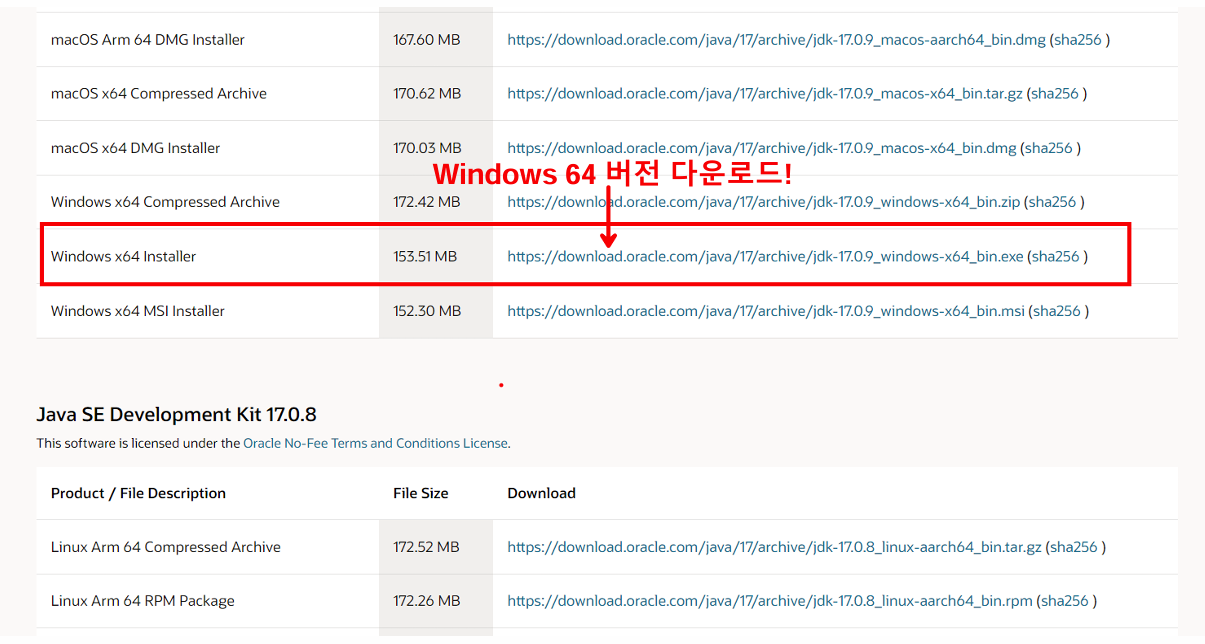The width and height of the screenshot is (1205, 644).
Task: Download jdk-17.0.9 macos-x64 tar.gz archive
Action: coord(765,94)
